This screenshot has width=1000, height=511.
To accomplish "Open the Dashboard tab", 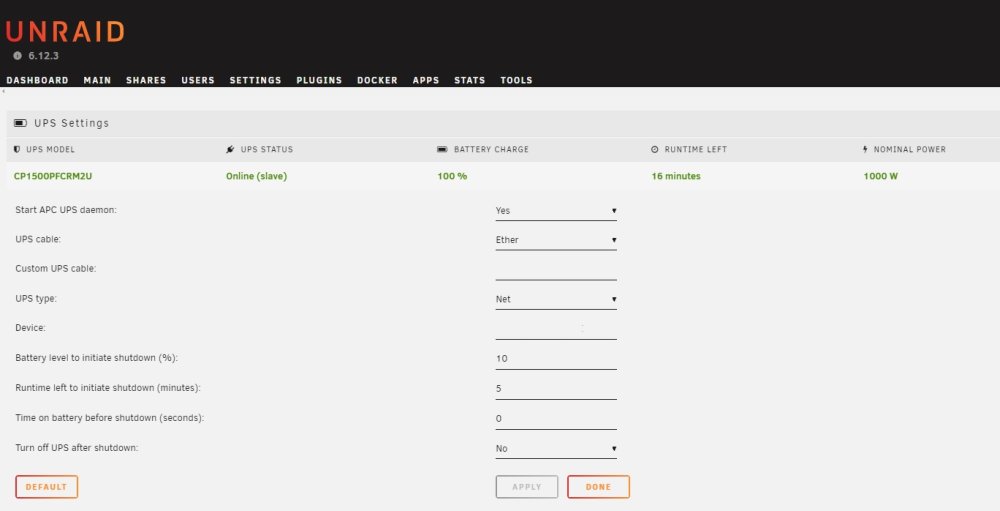I will pos(38,80).
